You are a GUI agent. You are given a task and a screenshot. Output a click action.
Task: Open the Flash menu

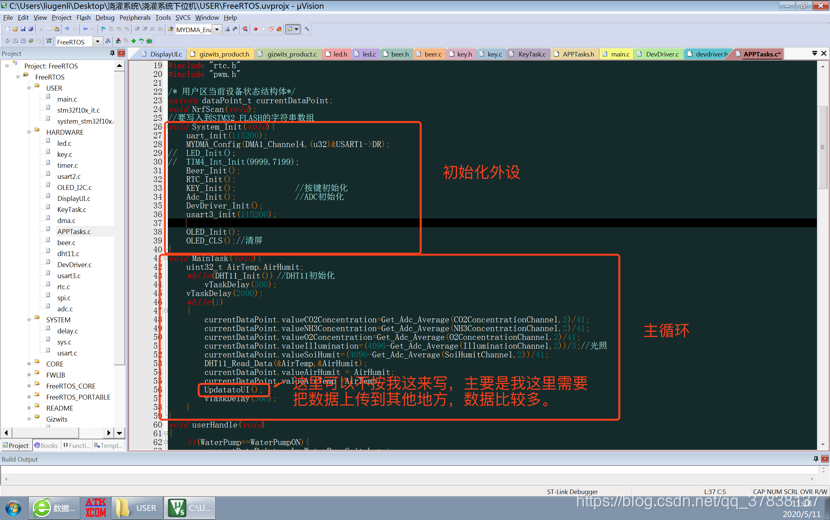[84, 17]
